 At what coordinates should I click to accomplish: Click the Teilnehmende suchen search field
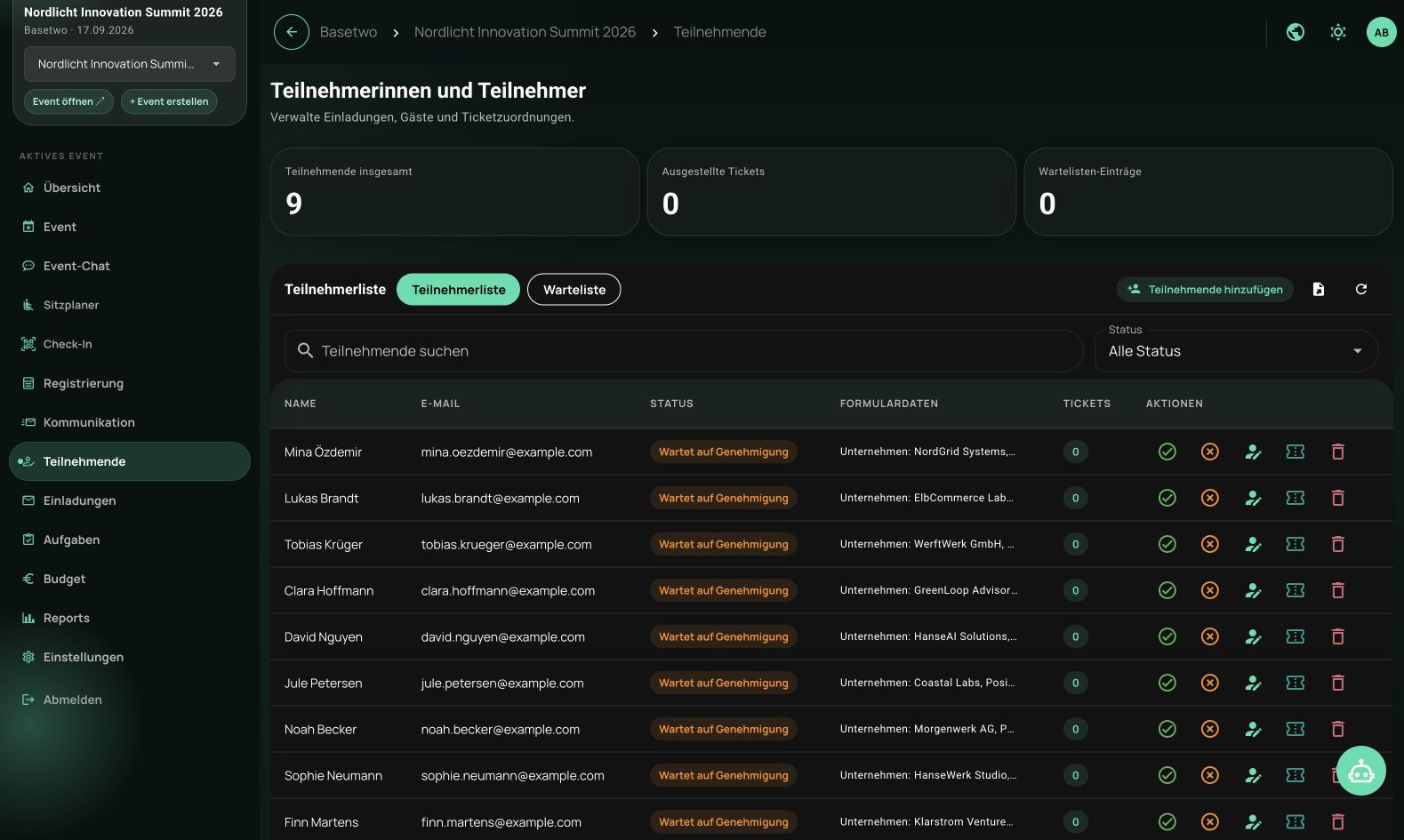pyautogui.click(x=684, y=351)
